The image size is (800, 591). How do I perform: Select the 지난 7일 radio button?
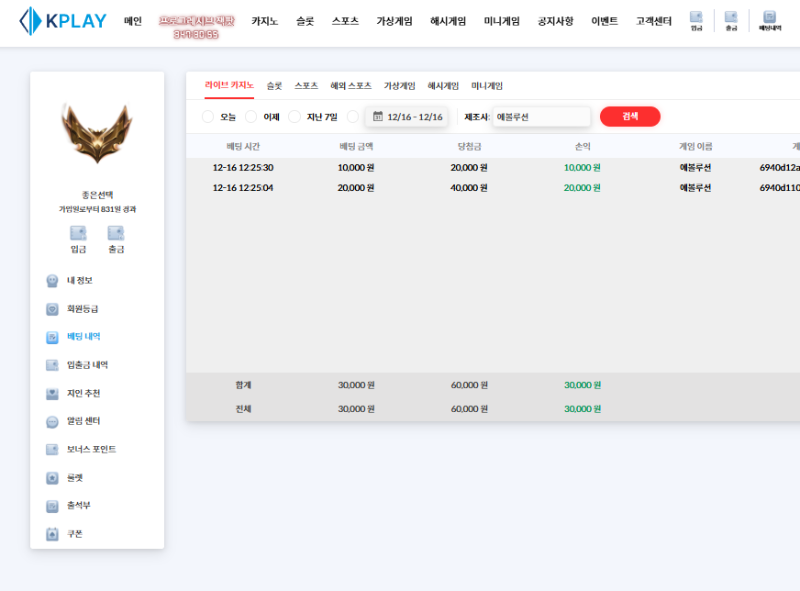tap(294, 117)
